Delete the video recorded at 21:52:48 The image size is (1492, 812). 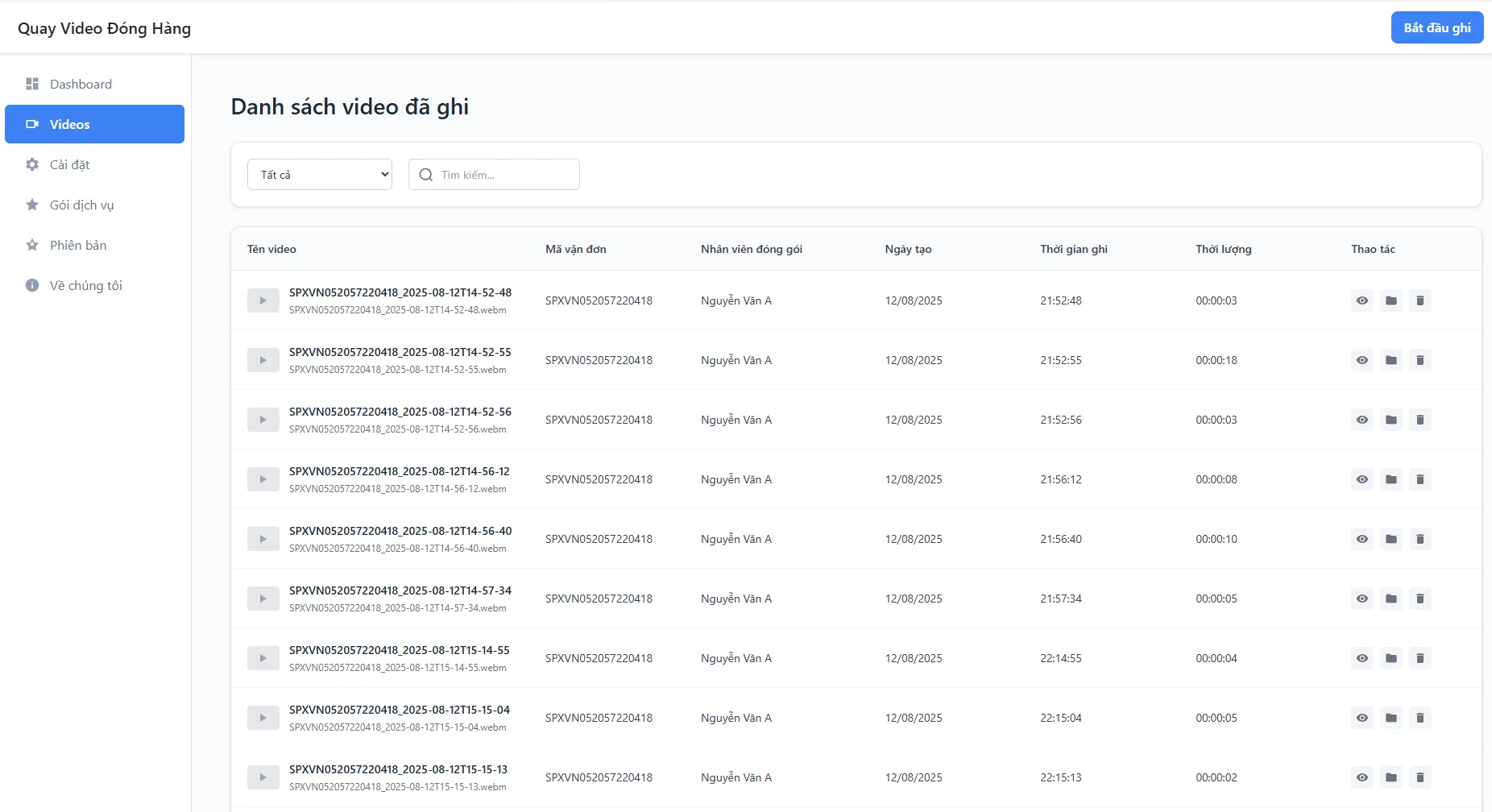(1420, 300)
